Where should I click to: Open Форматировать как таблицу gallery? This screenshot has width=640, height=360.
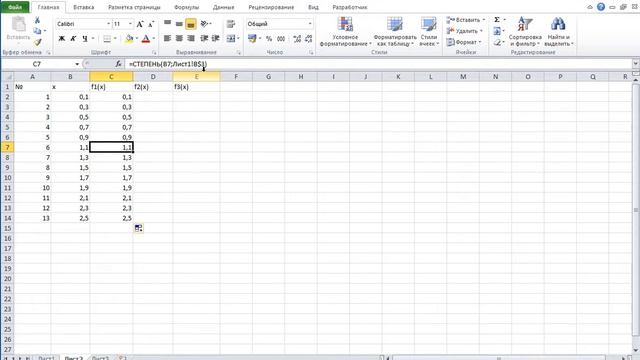395,32
